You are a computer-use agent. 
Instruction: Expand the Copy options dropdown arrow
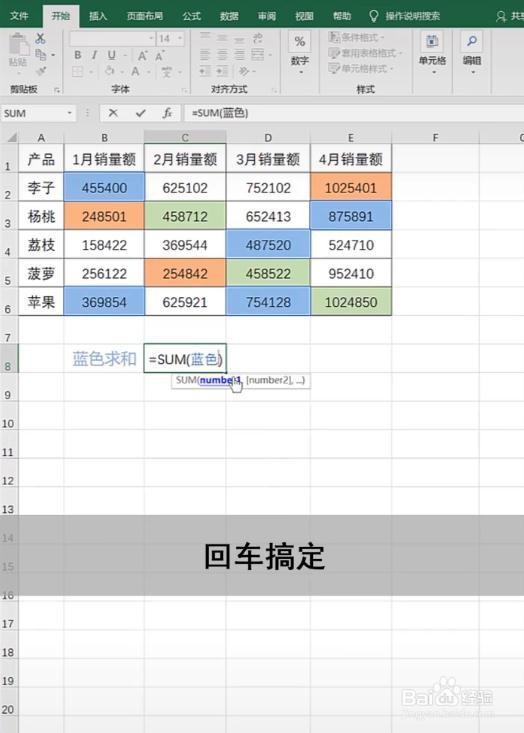[x=53, y=55]
